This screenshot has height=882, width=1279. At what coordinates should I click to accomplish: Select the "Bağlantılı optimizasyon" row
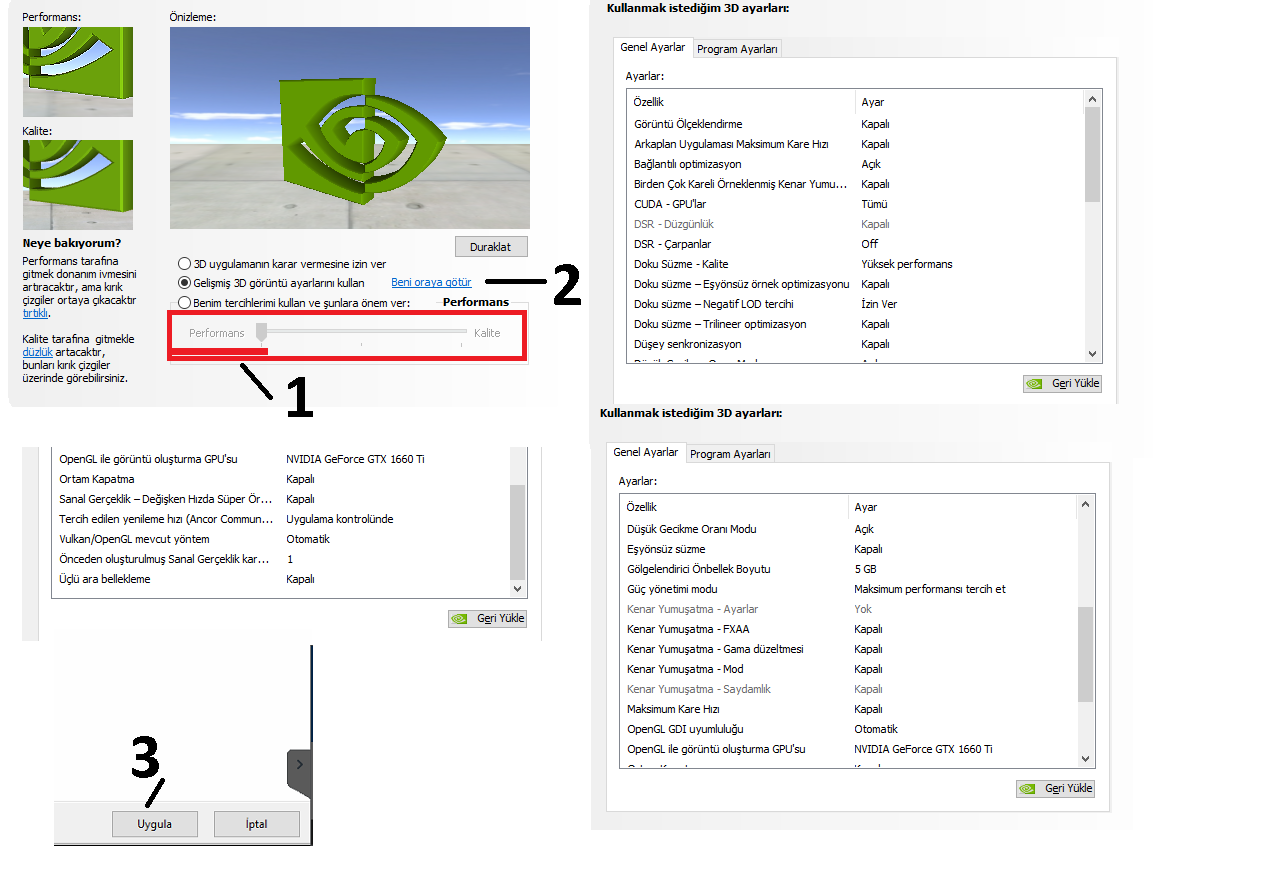[x=855, y=164]
